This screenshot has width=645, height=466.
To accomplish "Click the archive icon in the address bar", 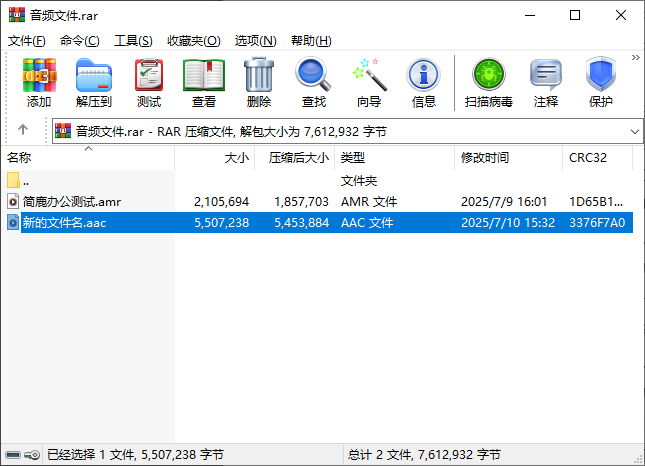I will click(63, 131).
